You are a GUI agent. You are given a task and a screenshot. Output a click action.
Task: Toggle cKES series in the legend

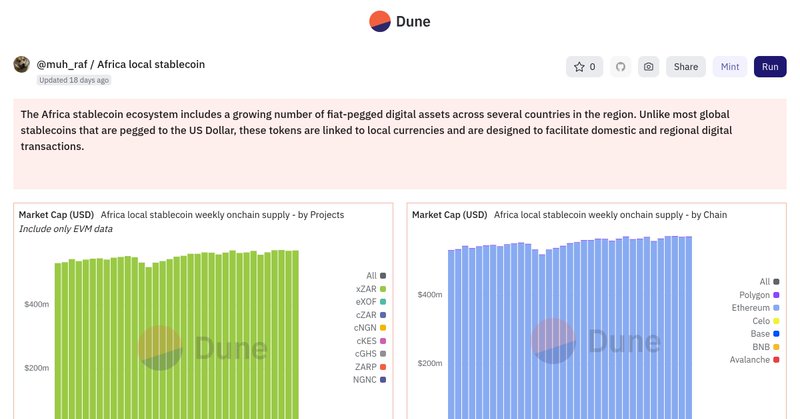(x=371, y=341)
